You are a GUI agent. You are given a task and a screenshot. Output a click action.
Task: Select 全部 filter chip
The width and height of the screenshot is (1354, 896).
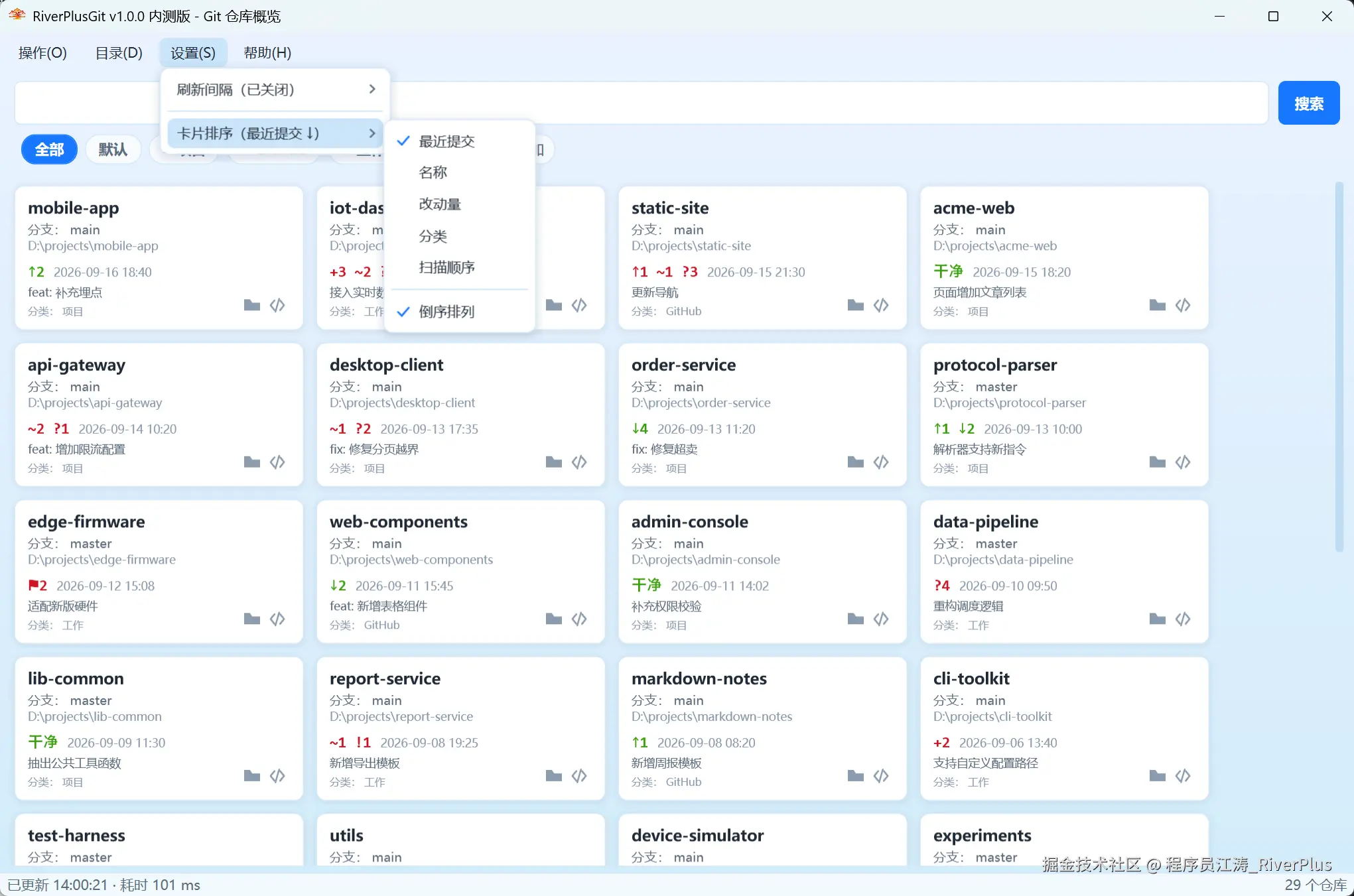coord(49,150)
